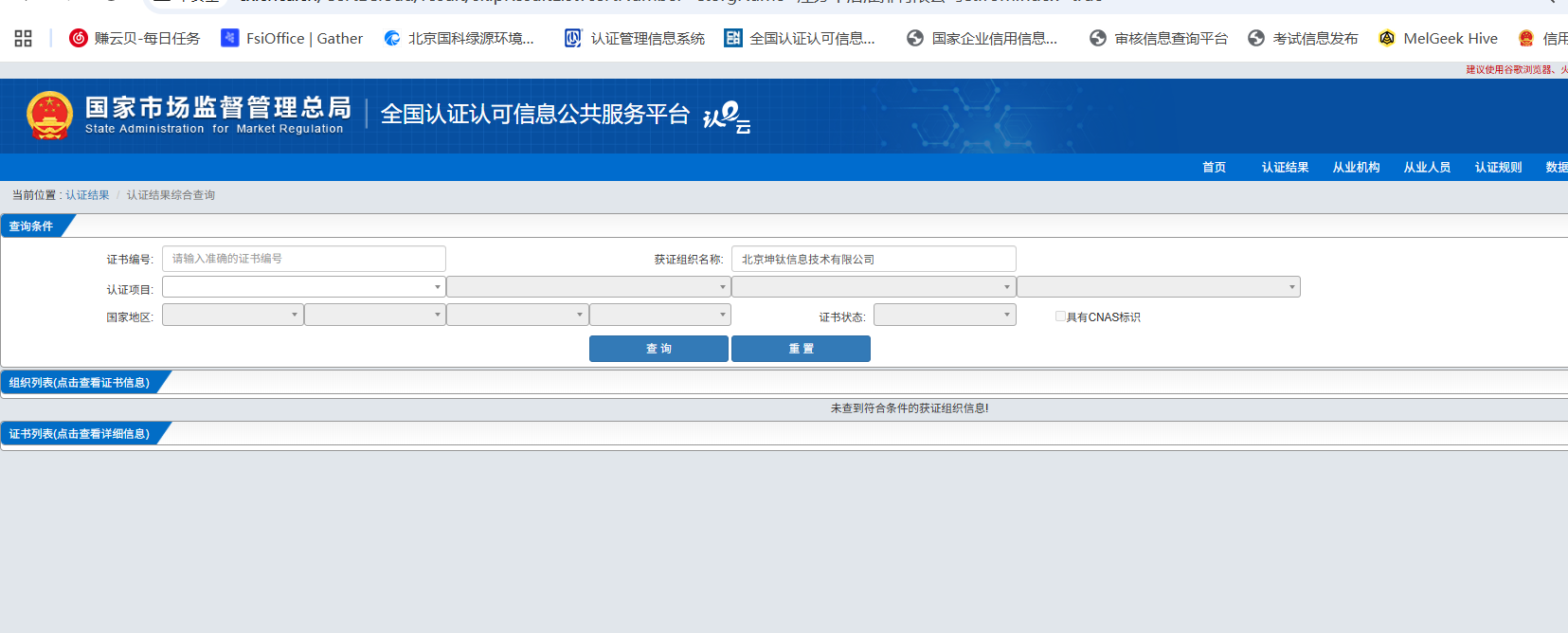Viewport: 1568px width, 633px height.
Task: Open the 认证结果 navigation menu
Action: (x=1285, y=168)
